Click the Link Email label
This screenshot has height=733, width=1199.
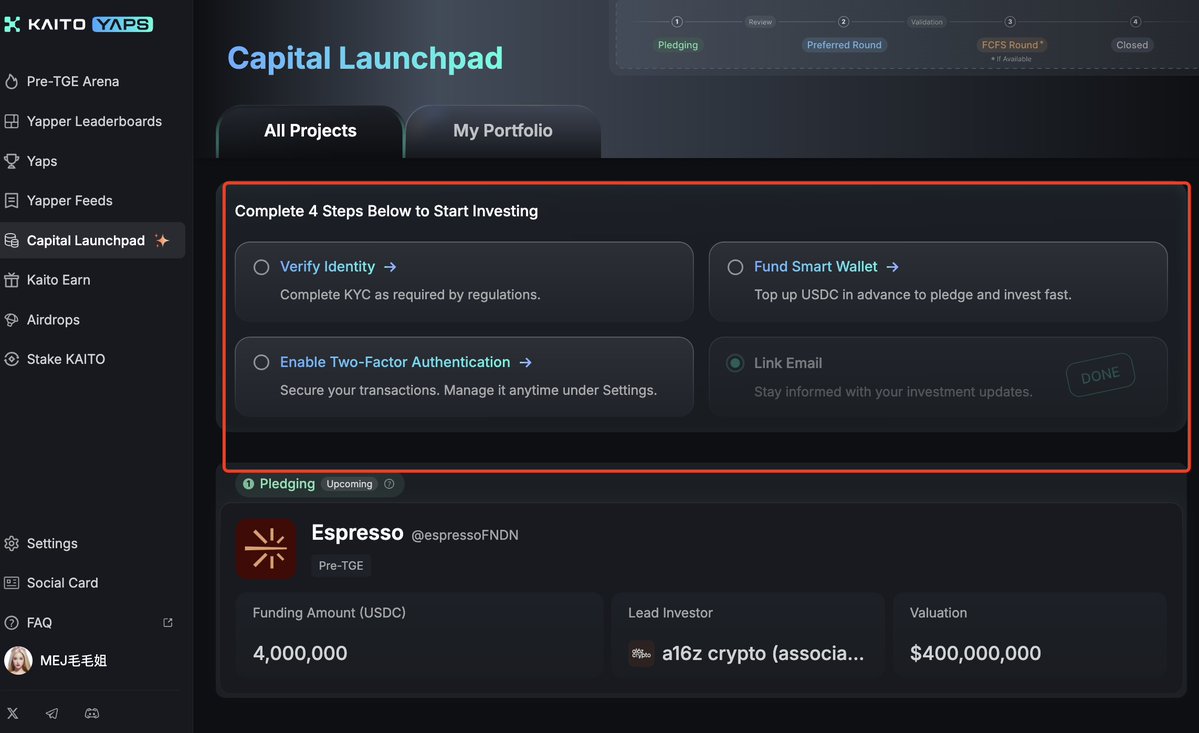[788, 363]
